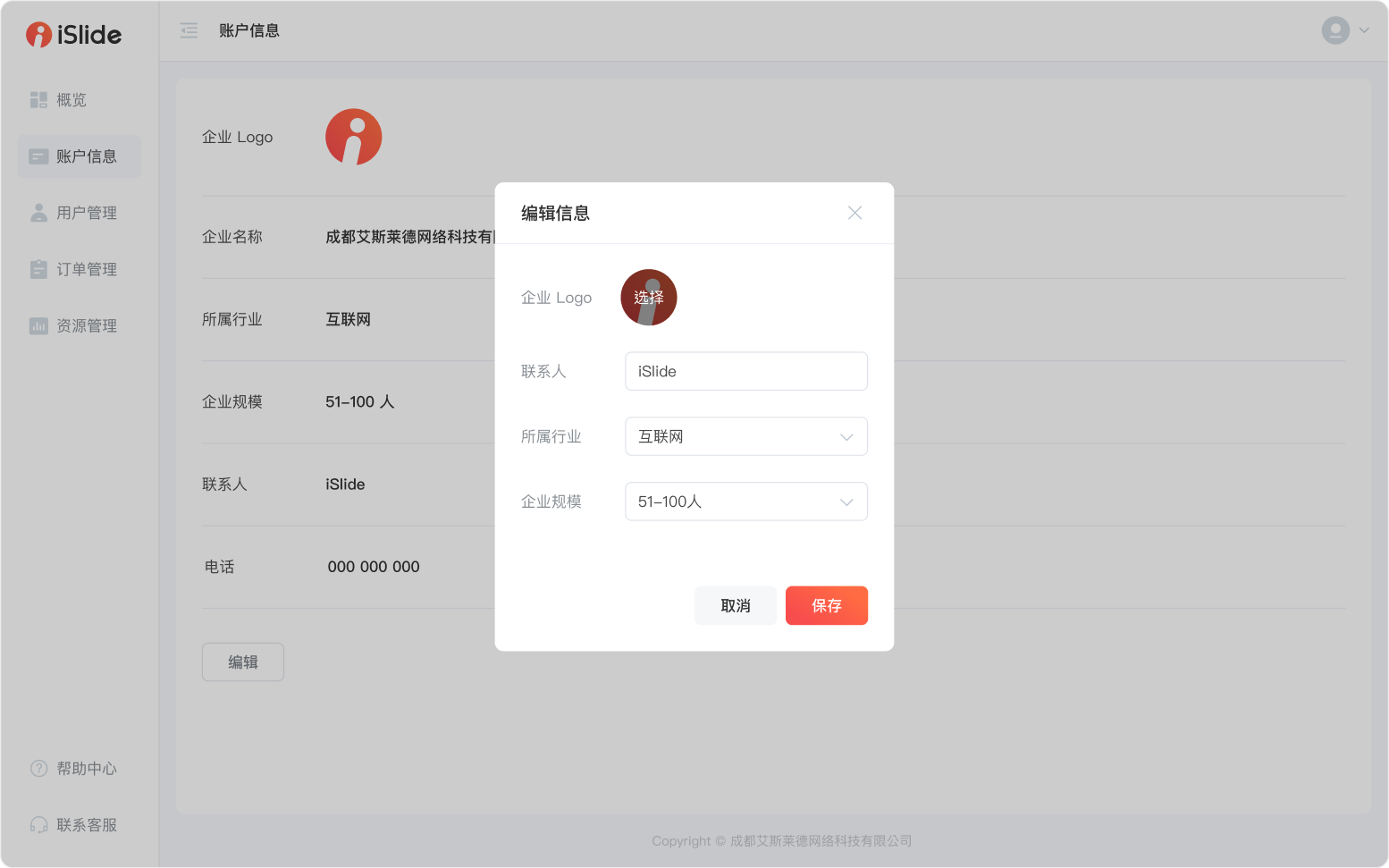Select the 用户管理 user icon
Image resolution: width=1389 pixels, height=868 pixels.
point(38,213)
